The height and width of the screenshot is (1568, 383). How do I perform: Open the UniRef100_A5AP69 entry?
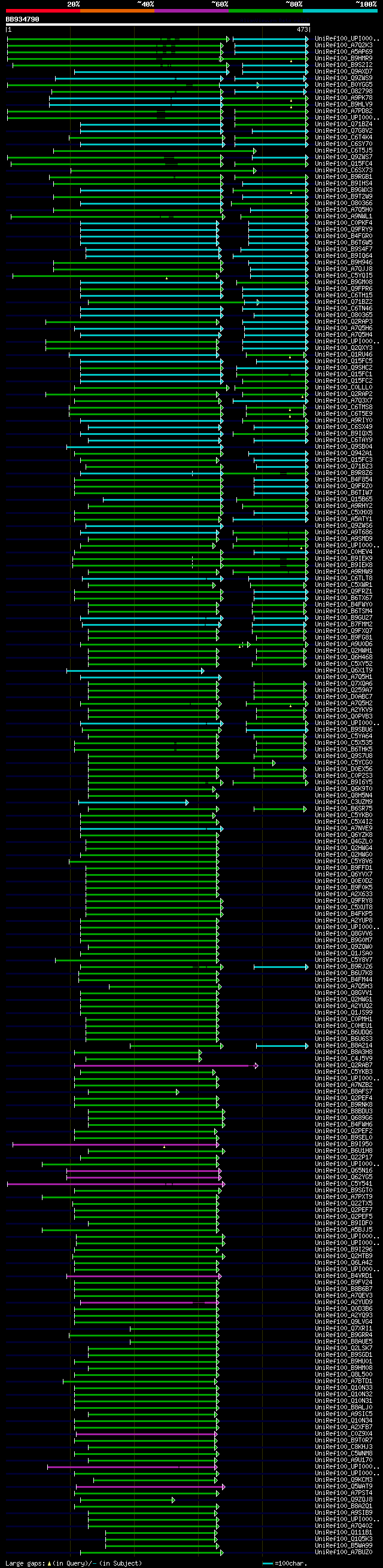[x=344, y=51]
